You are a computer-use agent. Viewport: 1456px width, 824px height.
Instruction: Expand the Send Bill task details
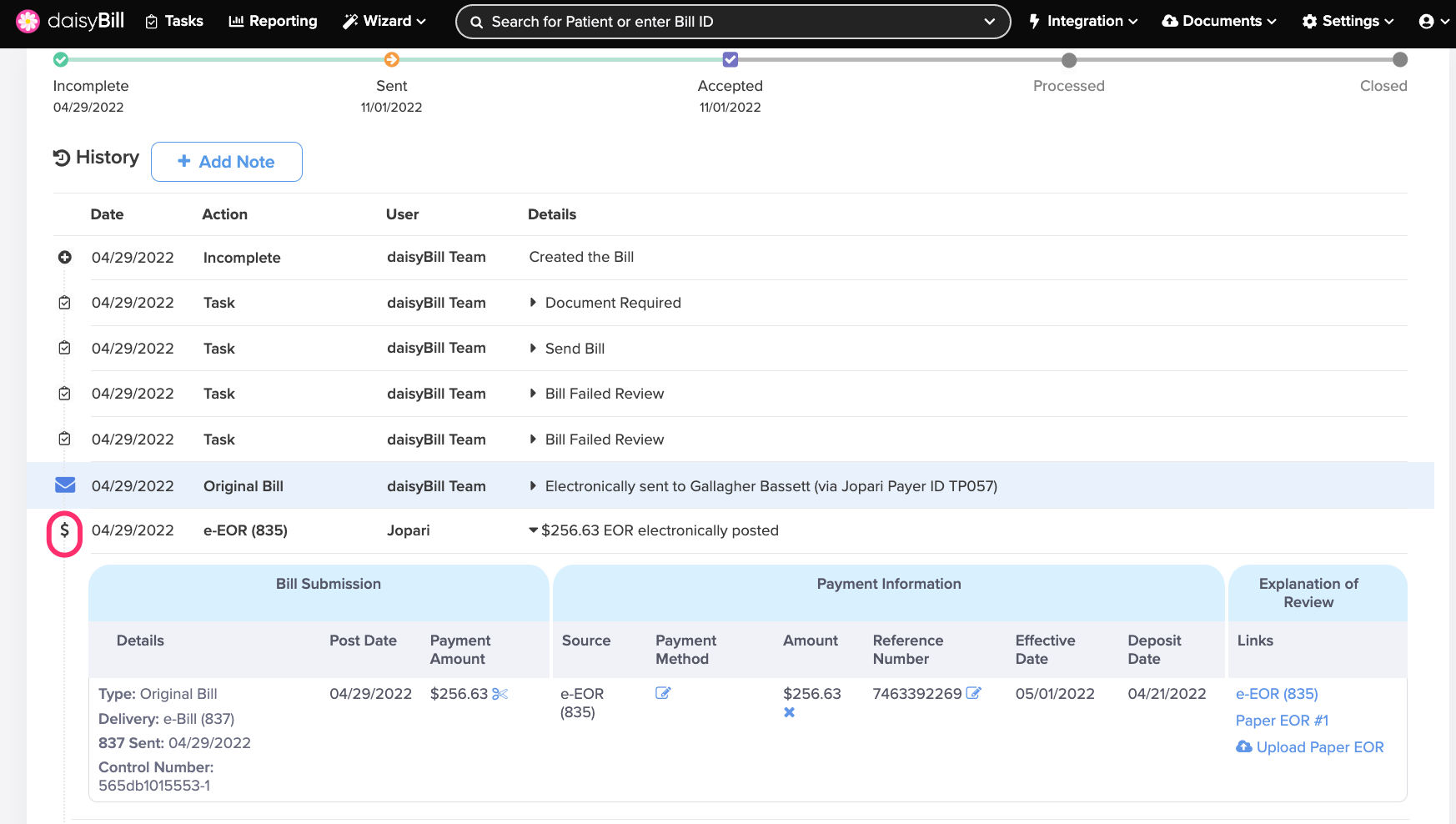[533, 349]
